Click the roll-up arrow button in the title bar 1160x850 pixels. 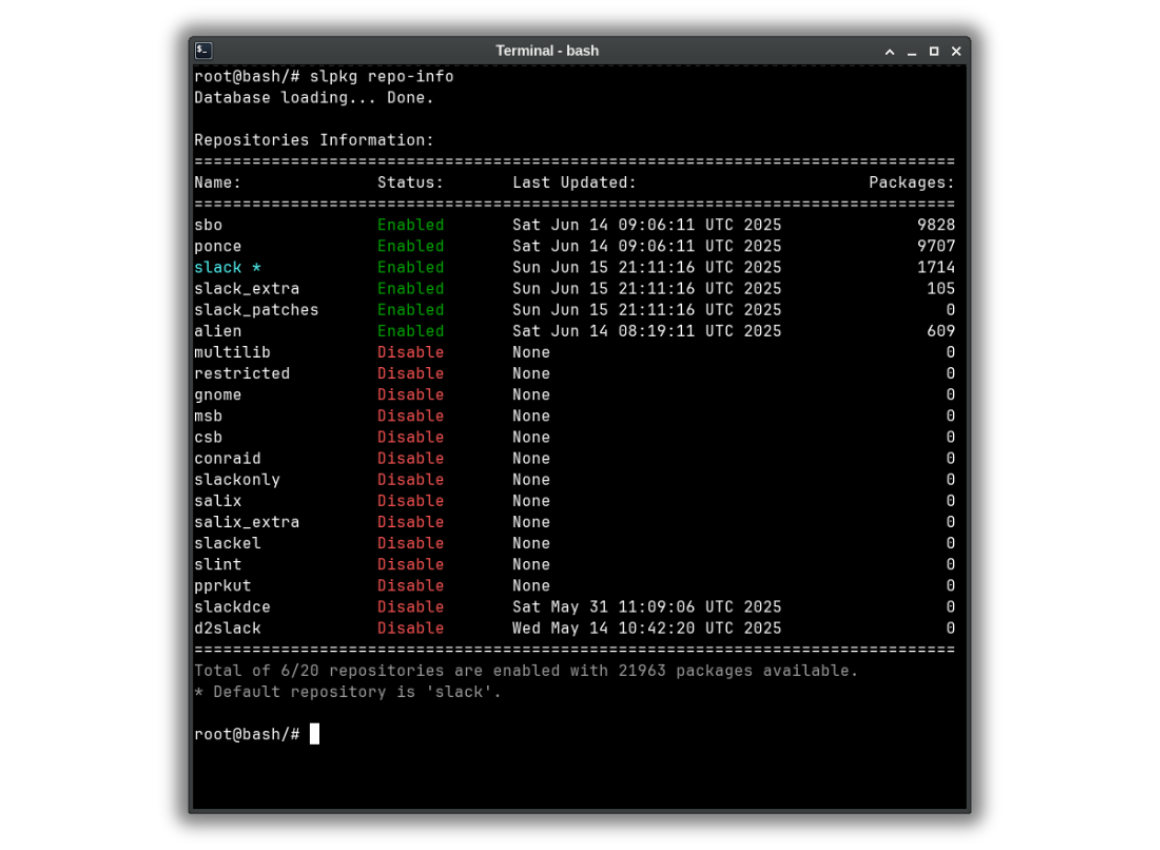pos(889,52)
